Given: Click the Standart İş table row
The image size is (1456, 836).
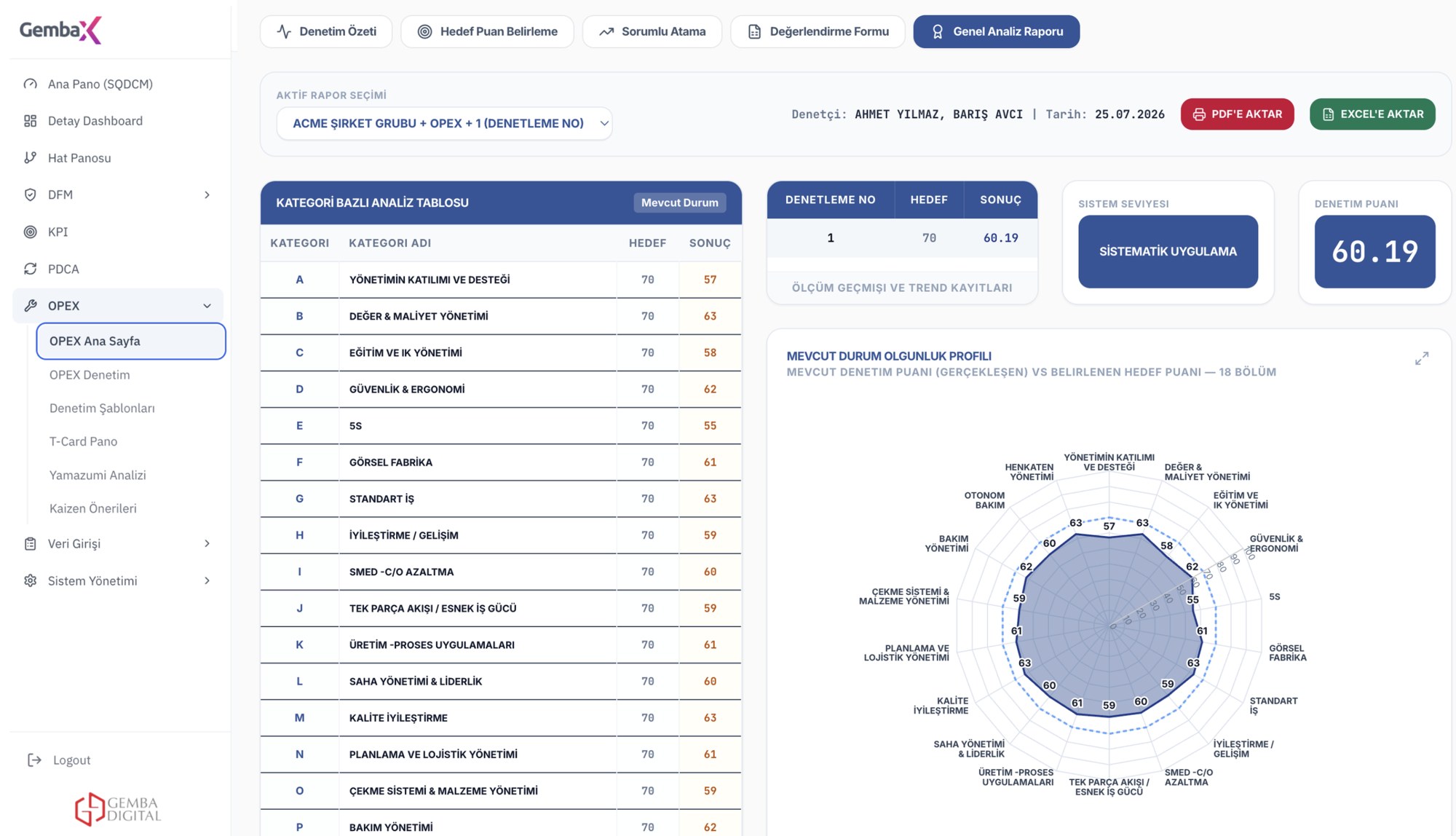Looking at the screenshot, I should tap(501, 499).
